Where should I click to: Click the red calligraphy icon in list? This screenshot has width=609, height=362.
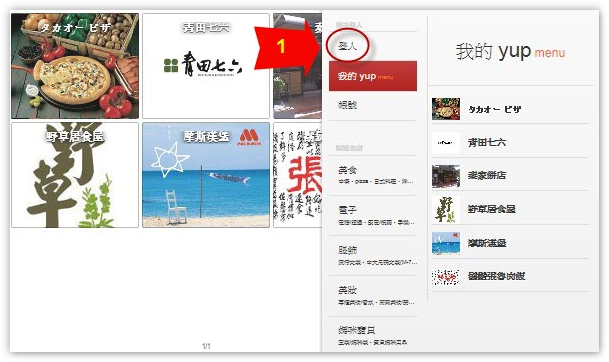(446, 277)
